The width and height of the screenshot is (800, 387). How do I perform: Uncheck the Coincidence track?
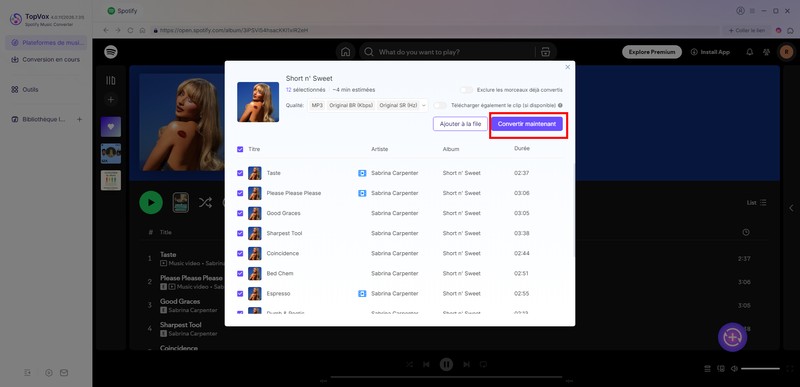(x=240, y=253)
